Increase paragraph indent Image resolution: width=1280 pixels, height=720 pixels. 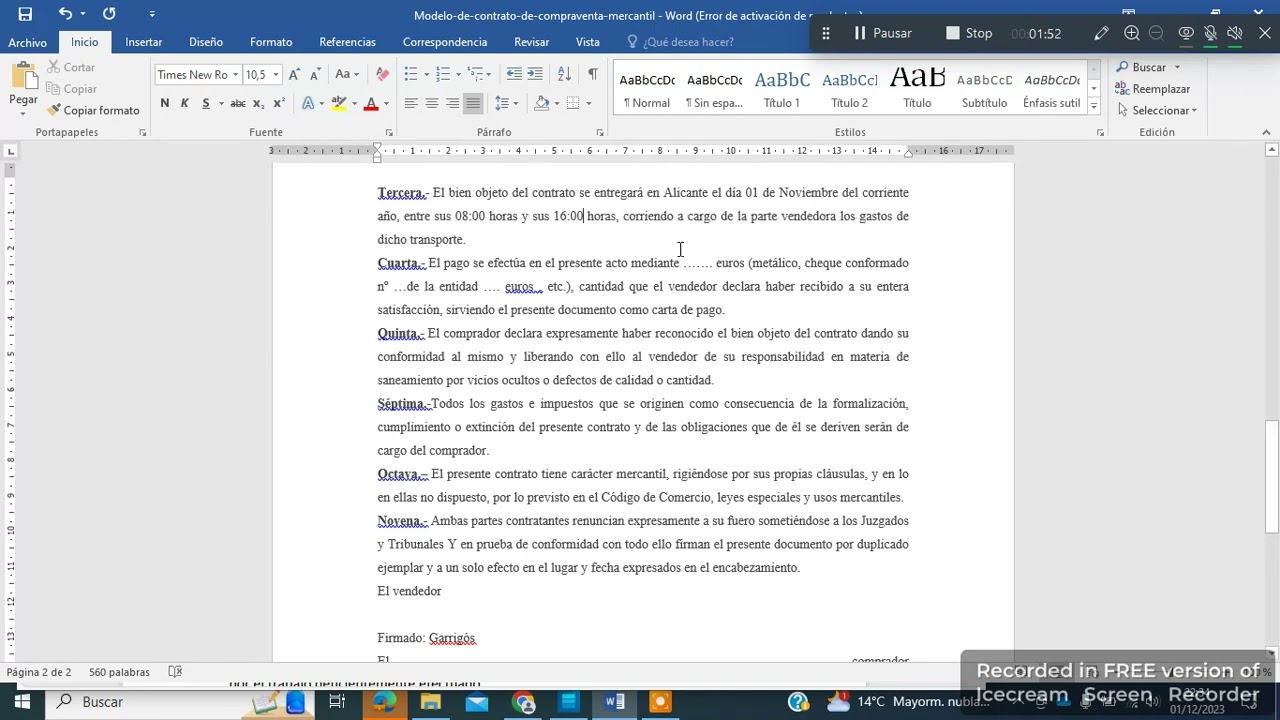tap(535, 75)
